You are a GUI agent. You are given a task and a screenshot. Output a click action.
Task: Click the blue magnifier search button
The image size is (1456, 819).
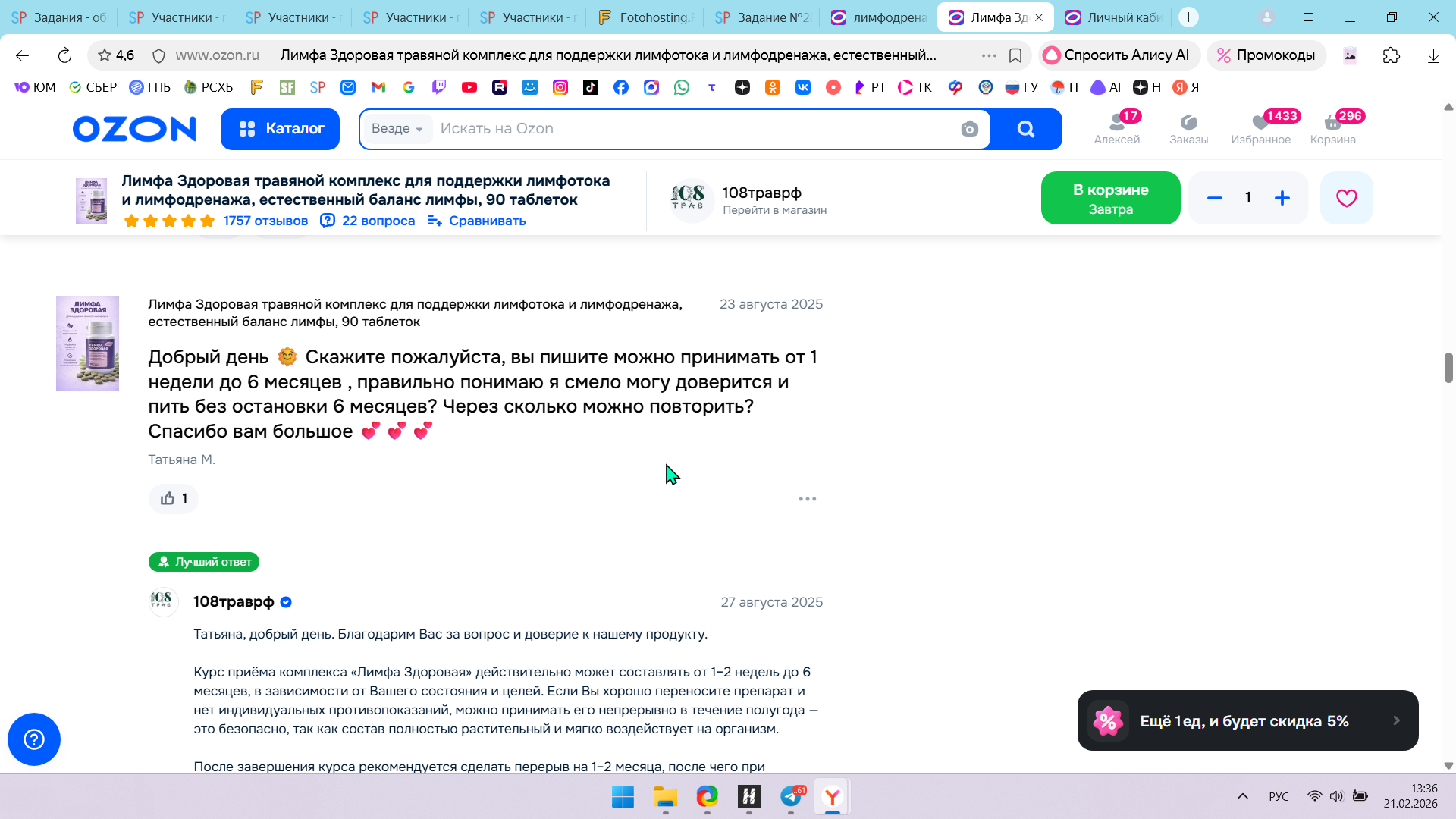click(x=1025, y=129)
